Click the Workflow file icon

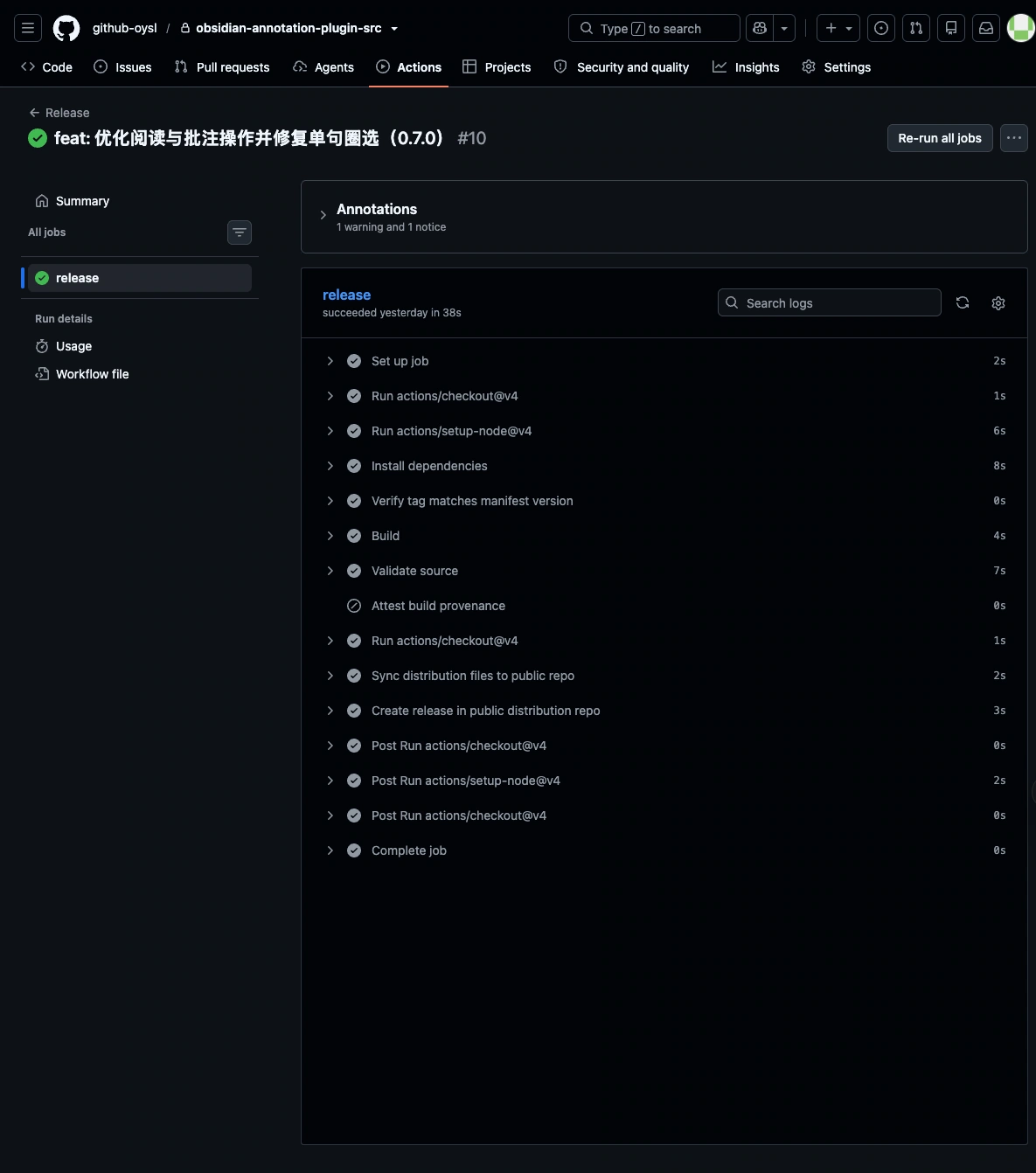(x=42, y=374)
